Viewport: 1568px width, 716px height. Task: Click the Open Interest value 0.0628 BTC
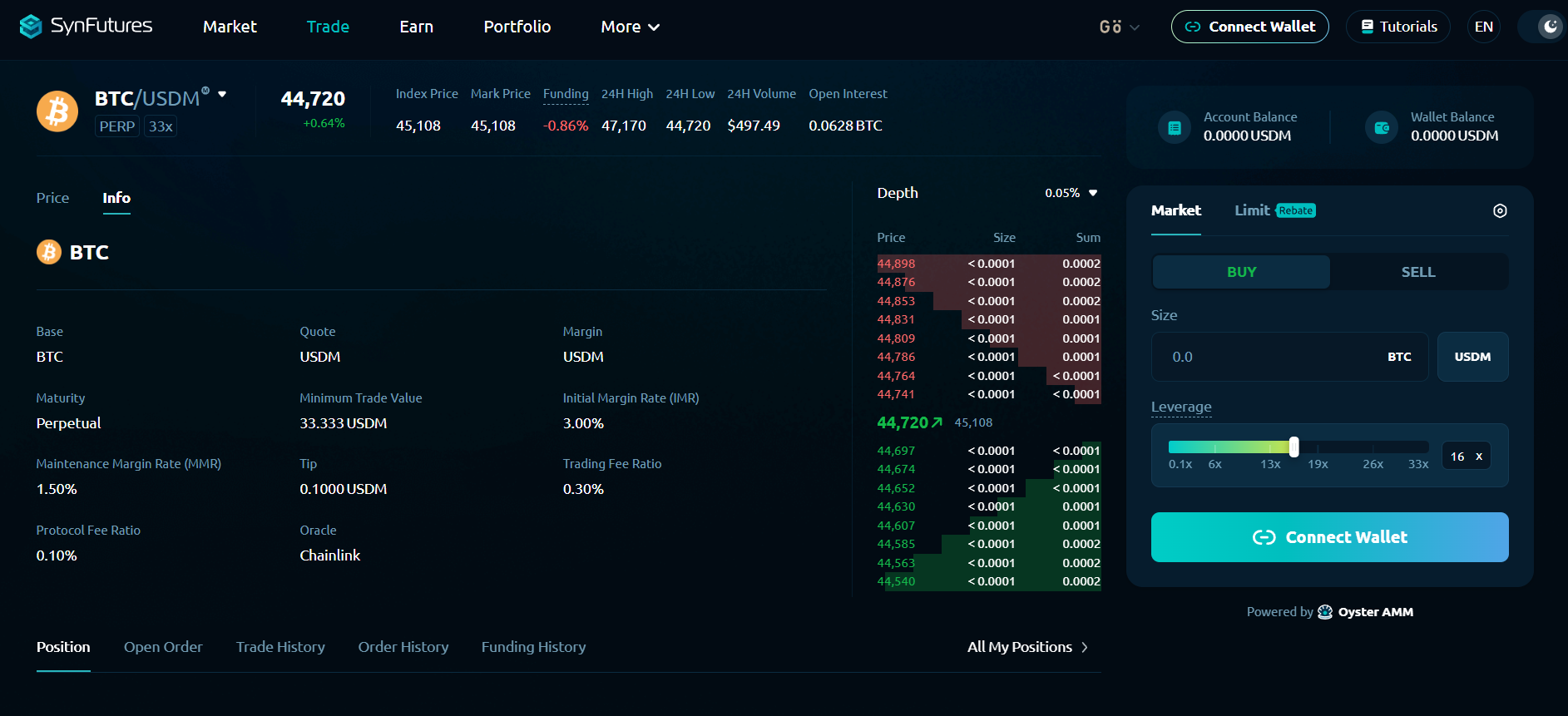coord(845,126)
